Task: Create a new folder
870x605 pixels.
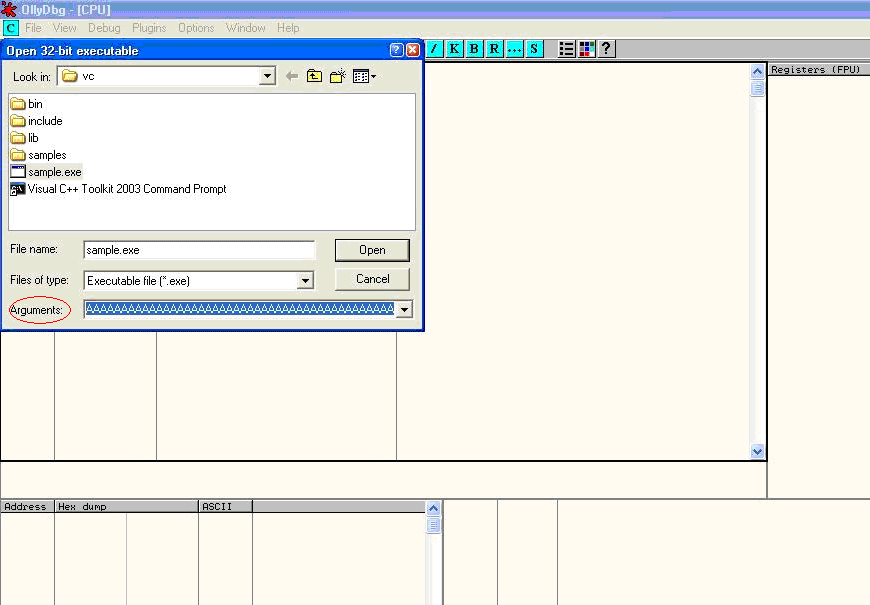Action: click(337, 77)
